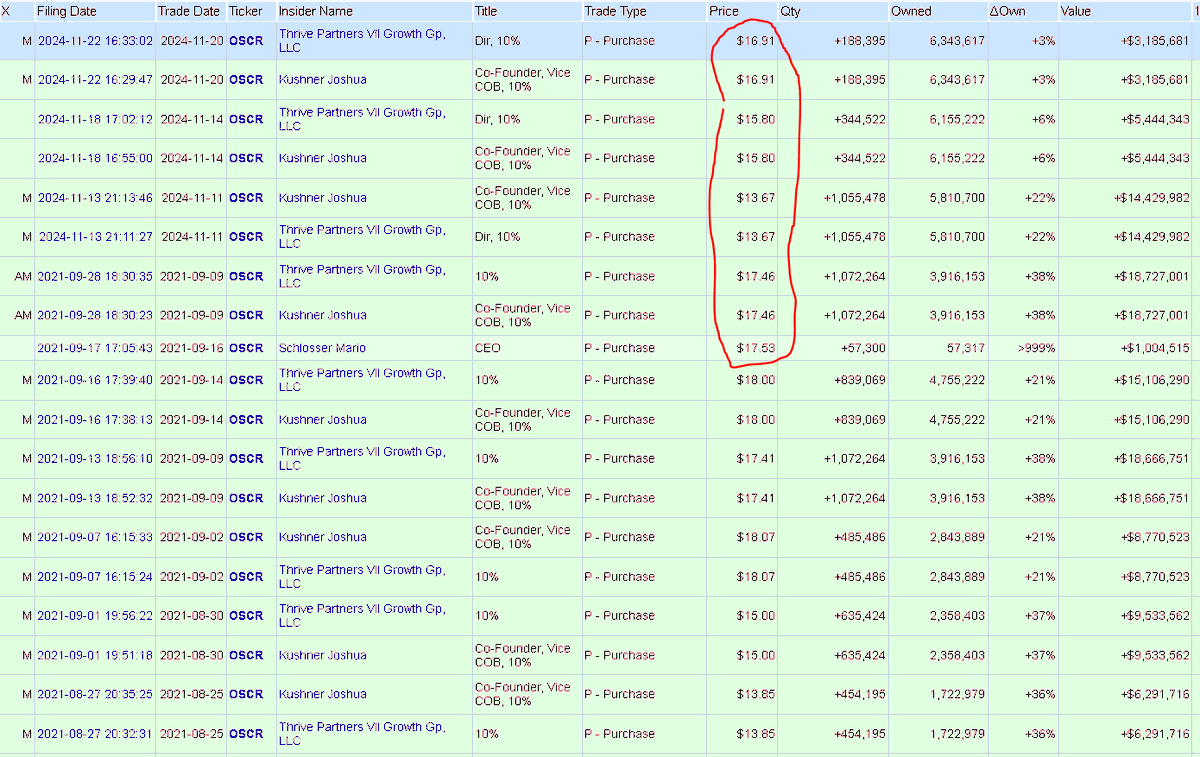
Task: Open filing dated 2021-09-28 16:30:35
Action: coord(95,276)
